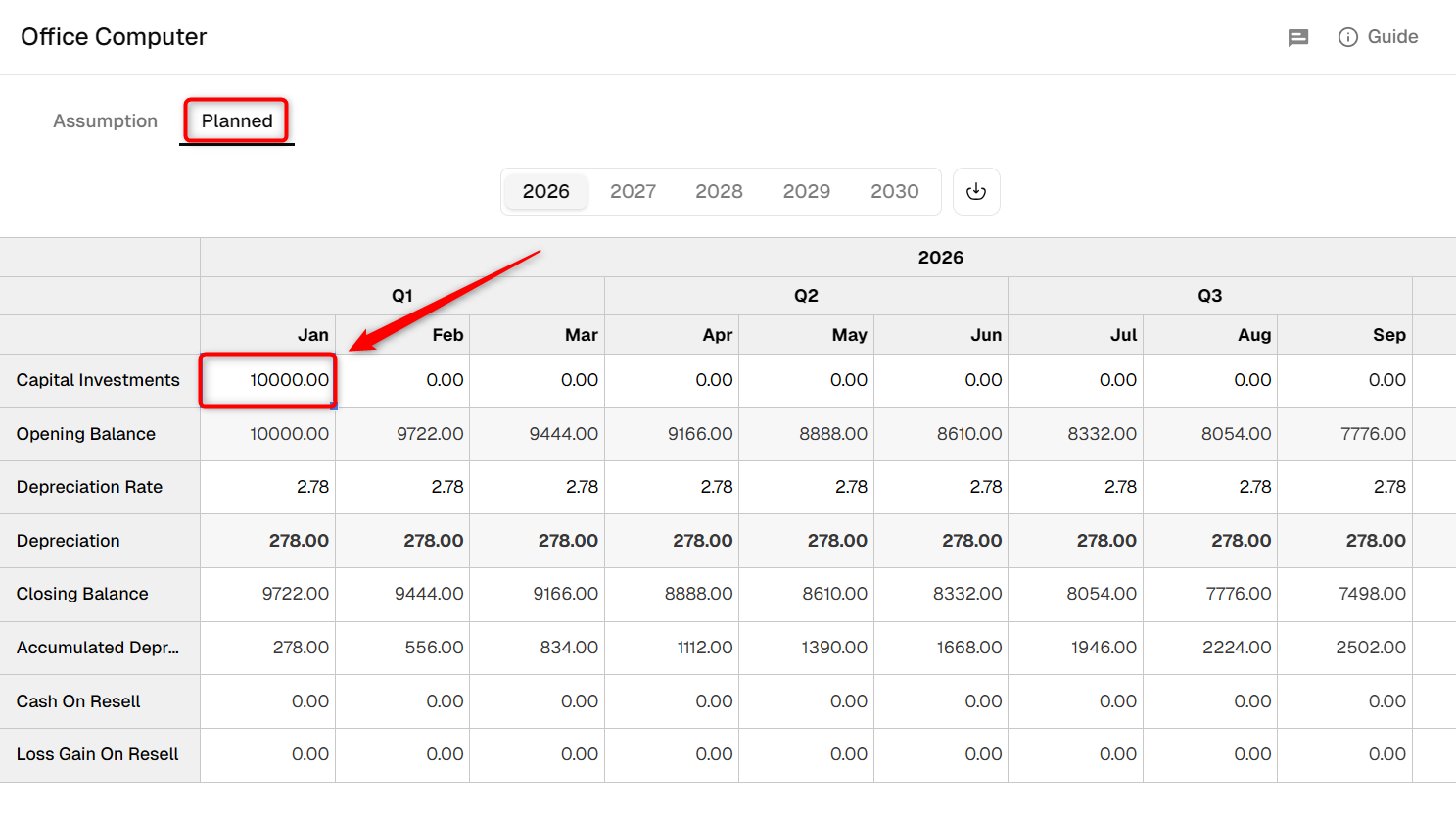
Task: Switch to year 2028
Action: pos(719,191)
